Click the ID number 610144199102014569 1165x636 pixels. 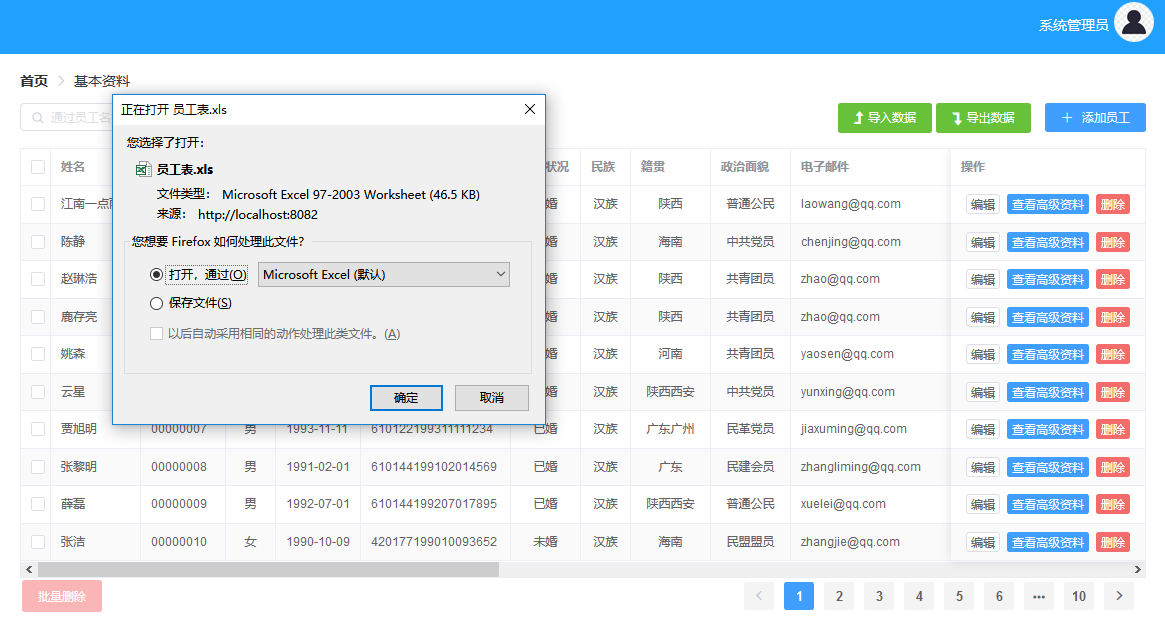tap(434, 467)
